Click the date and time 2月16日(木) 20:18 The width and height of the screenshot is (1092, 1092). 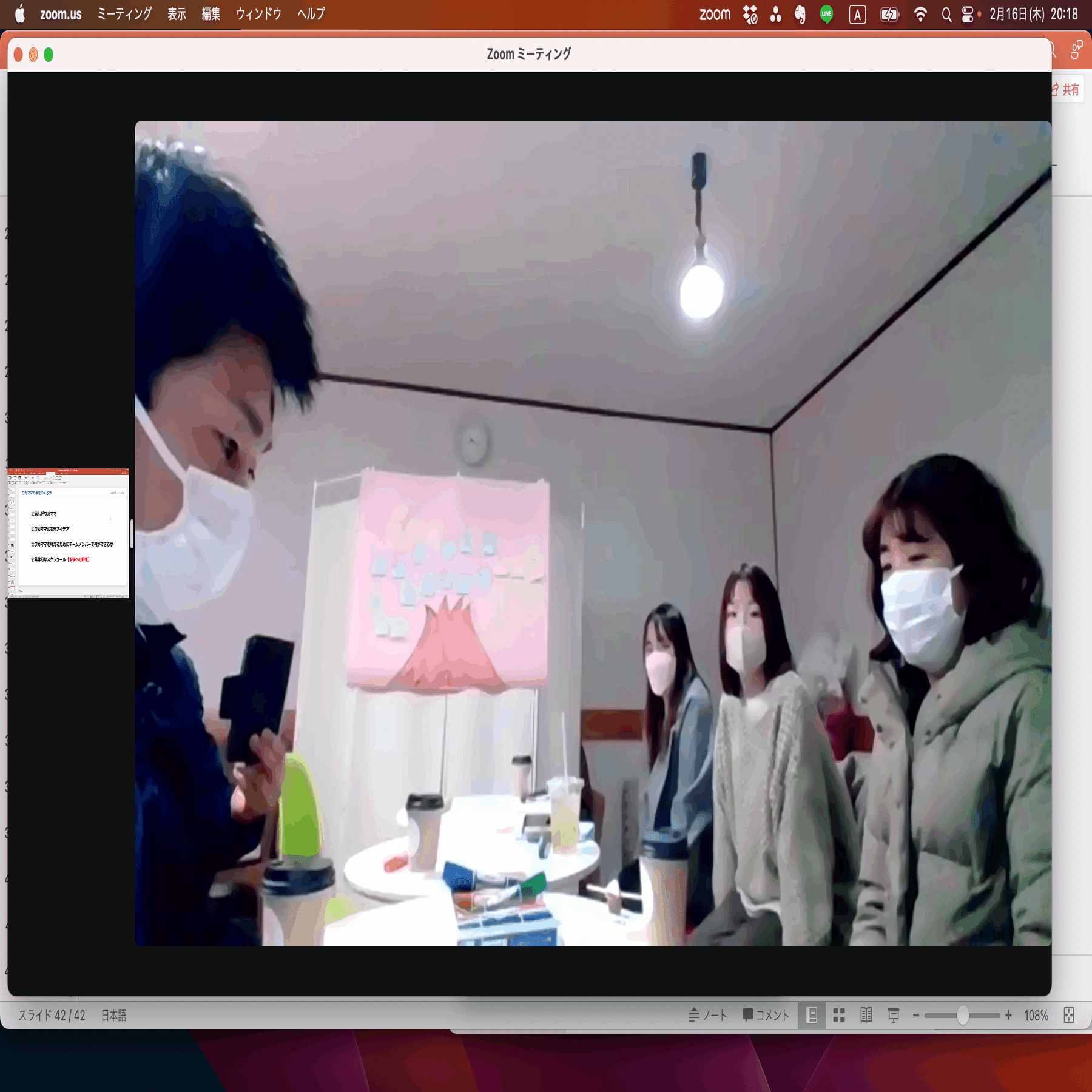click(1034, 14)
